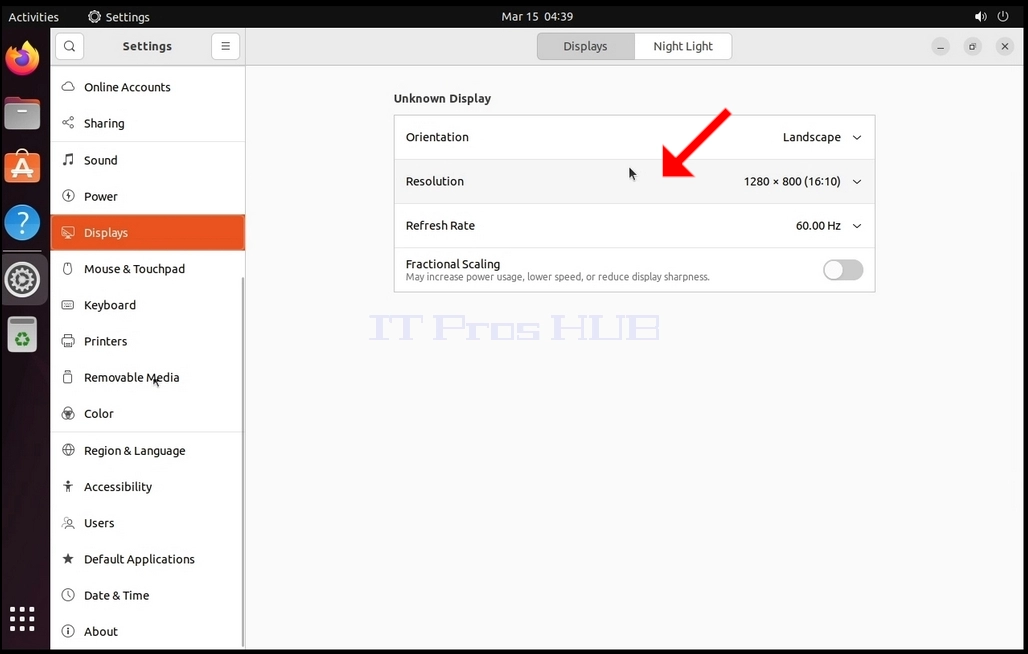Click the Color icon in sidebar
1028x654 pixels.
[68, 414]
